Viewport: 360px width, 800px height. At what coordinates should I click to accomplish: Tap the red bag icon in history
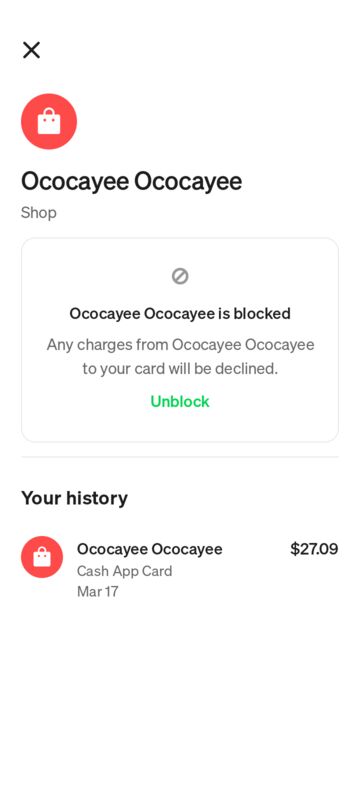point(42,557)
